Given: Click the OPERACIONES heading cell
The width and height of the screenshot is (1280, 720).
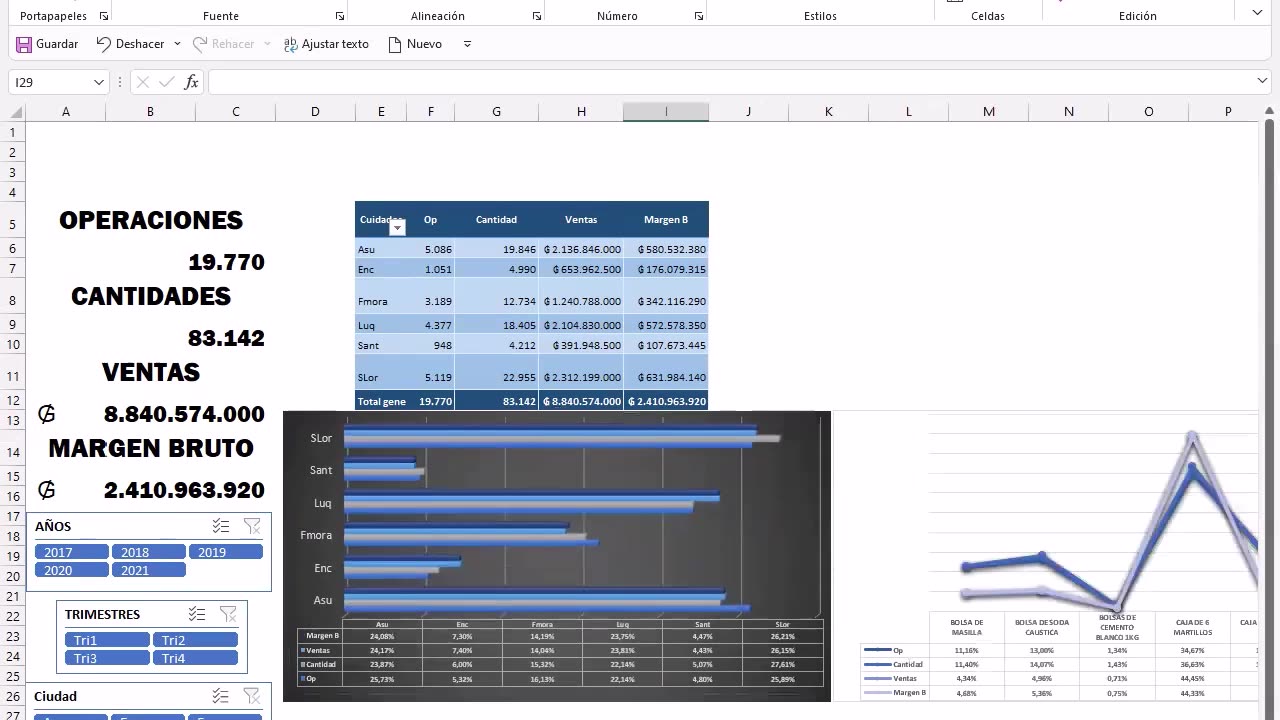Looking at the screenshot, I should point(150,221).
